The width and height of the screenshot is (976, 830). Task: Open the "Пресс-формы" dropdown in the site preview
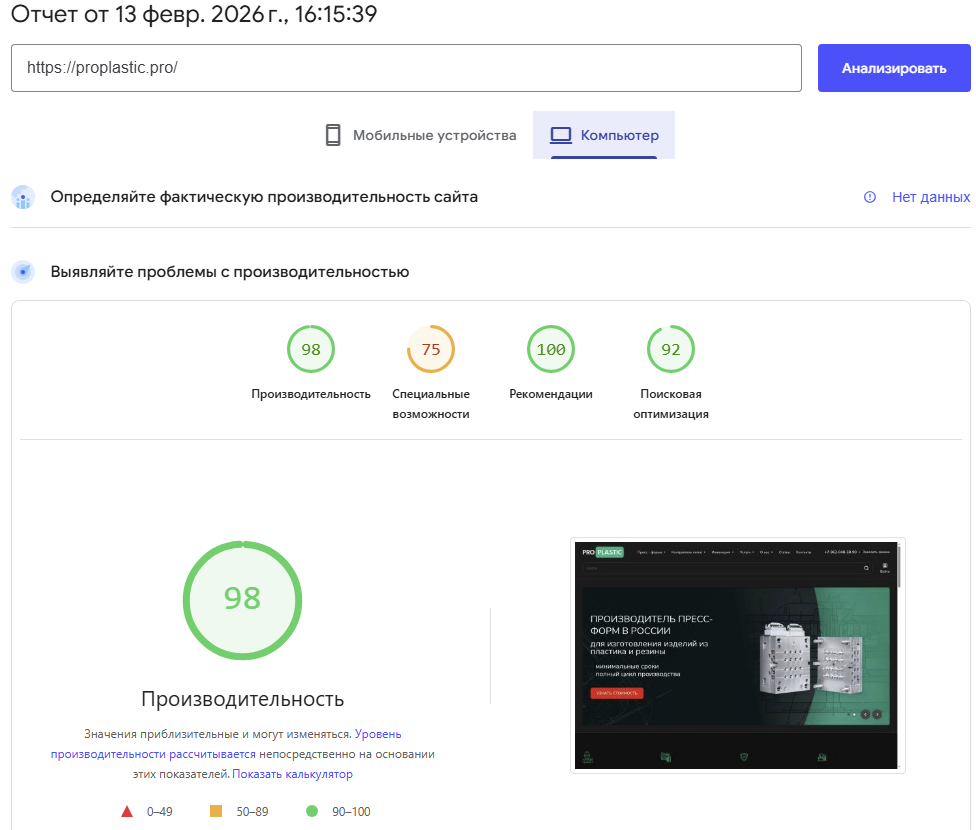tap(651, 551)
